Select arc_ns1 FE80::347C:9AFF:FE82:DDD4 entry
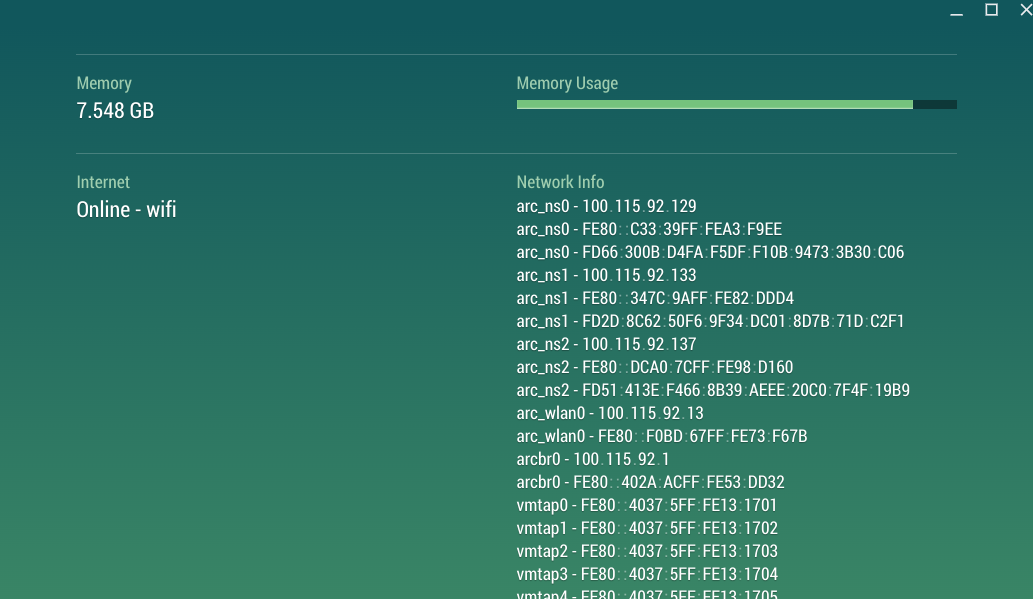The height and width of the screenshot is (599, 1033). pos(655,299)
